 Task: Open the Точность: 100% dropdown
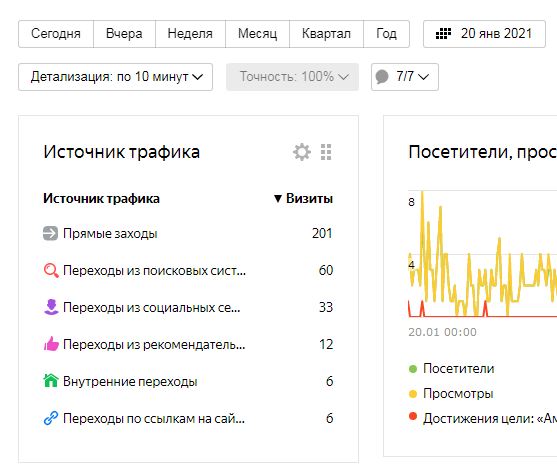coord(292,77)
